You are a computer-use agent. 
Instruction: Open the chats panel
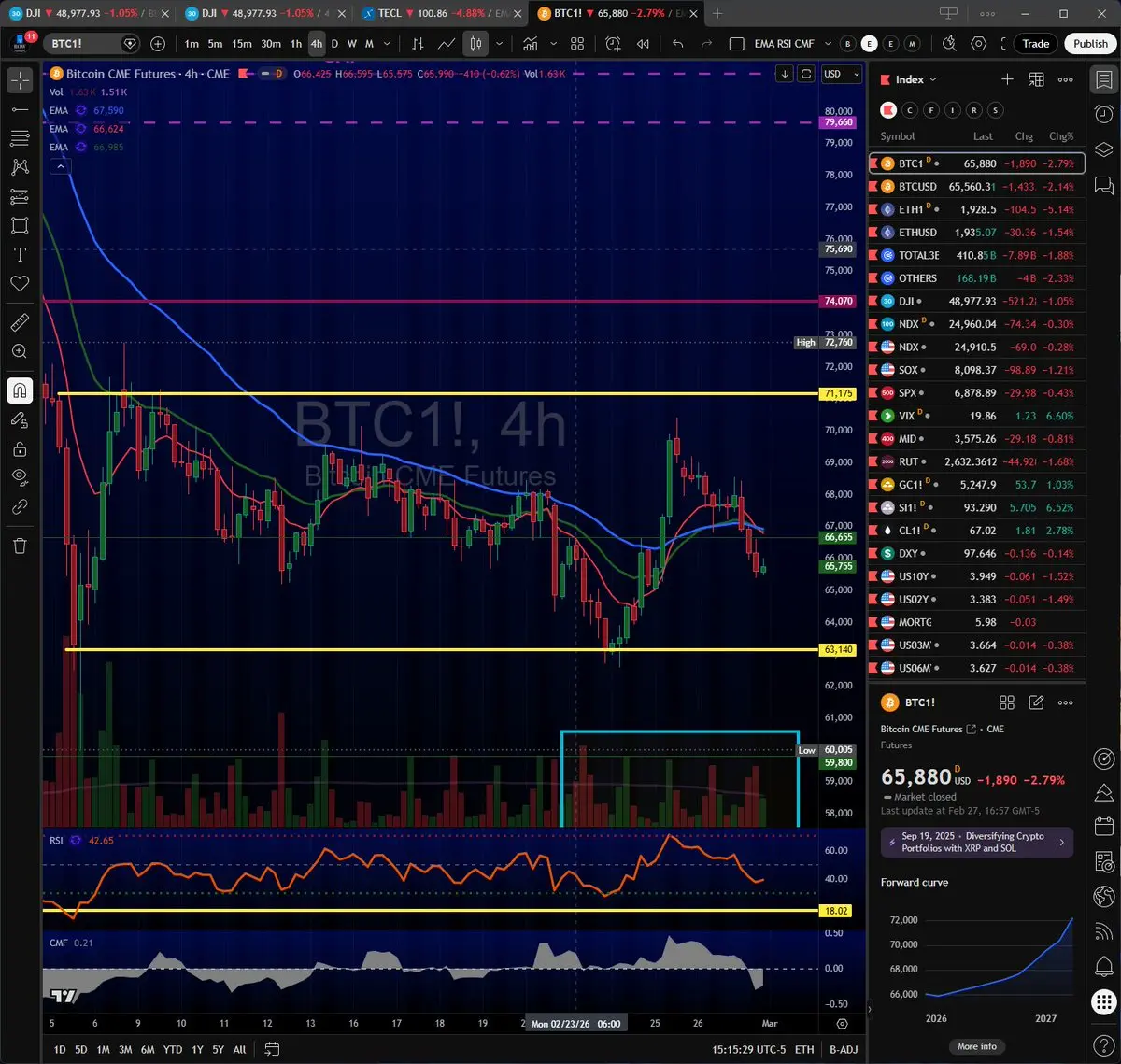point(1104,185)
